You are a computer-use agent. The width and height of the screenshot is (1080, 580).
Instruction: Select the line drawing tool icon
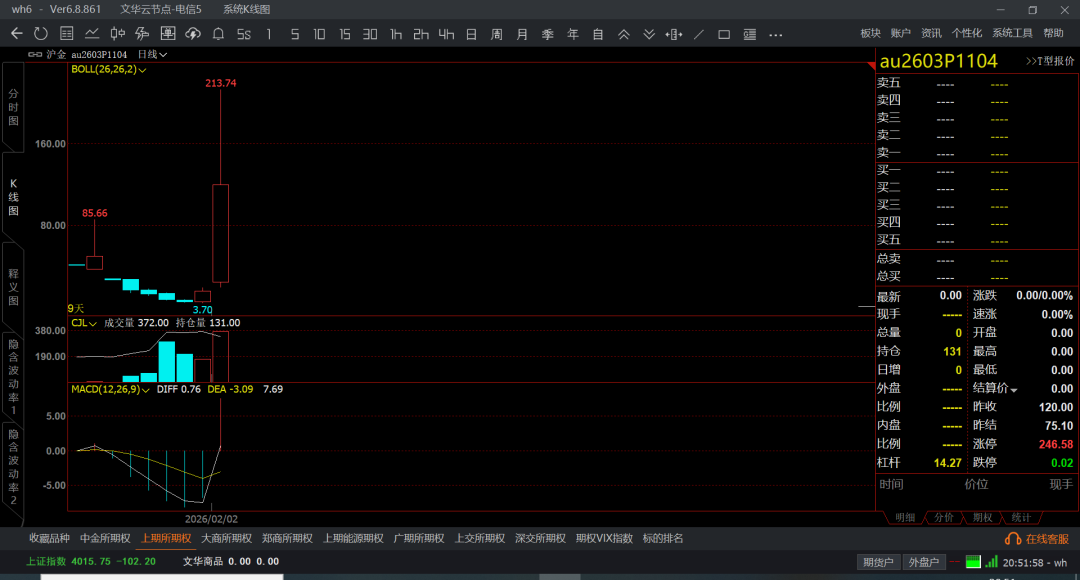tap(699, 34)
